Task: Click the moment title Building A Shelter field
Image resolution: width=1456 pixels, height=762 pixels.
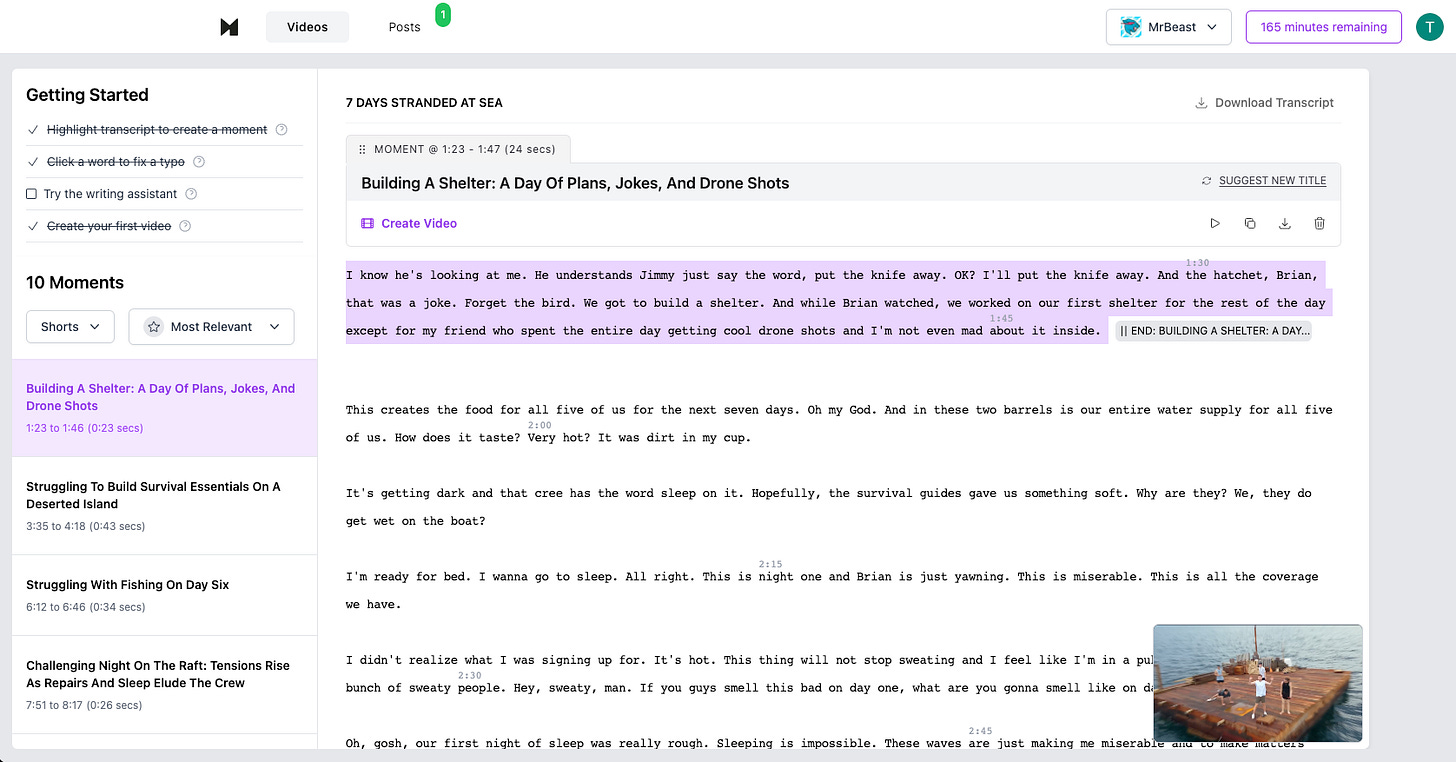Action: point(575,183)
